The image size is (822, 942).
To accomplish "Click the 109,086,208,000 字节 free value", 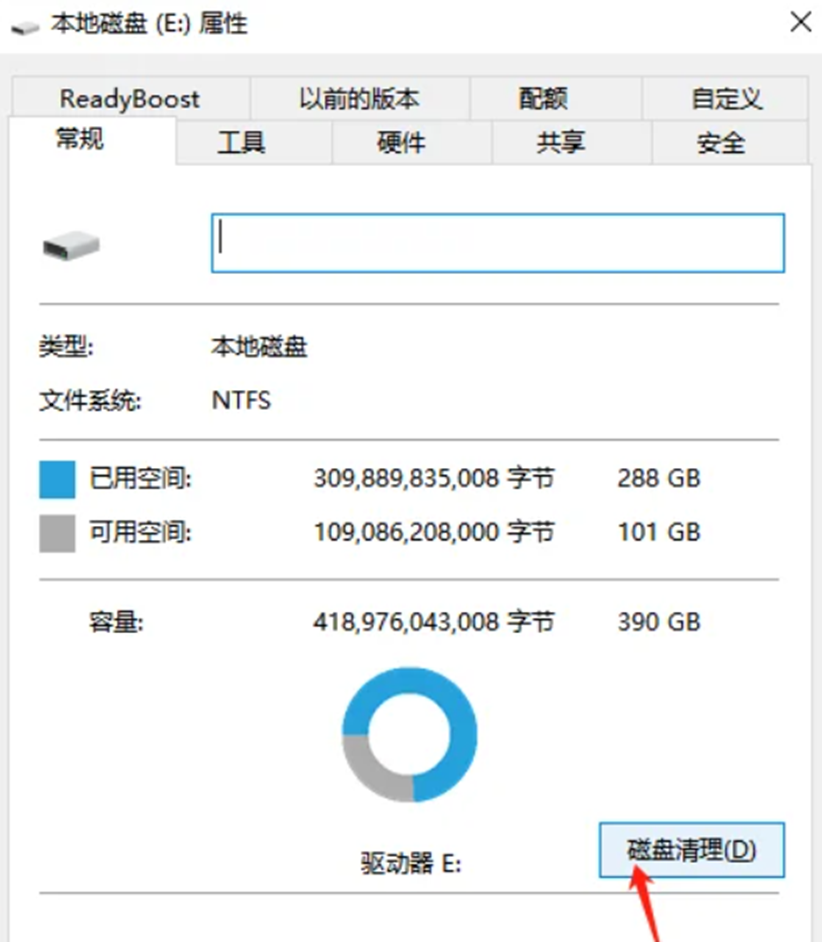I will [434, 532].
